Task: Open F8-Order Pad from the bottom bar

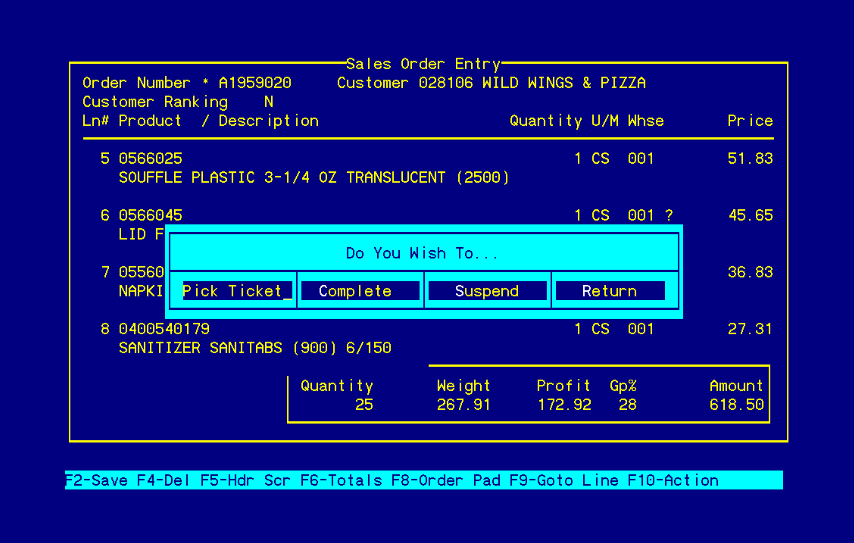Action: tap(446, 480)
